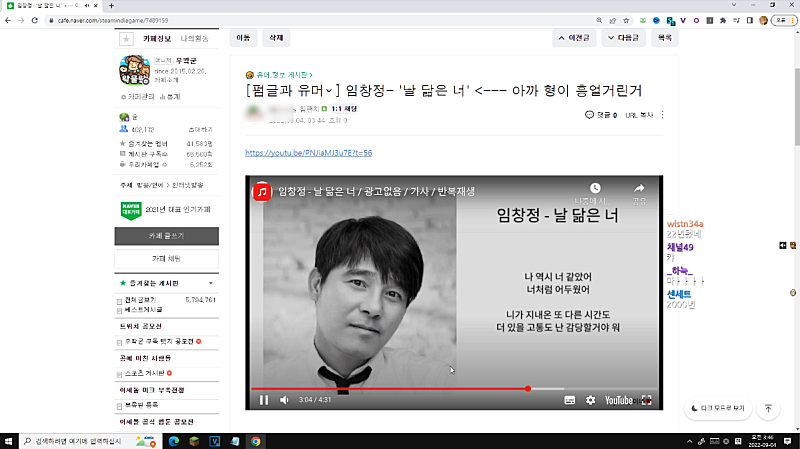Open the 통계 statistics link
This screenshot has width=800, height=449.
point(170,96)
